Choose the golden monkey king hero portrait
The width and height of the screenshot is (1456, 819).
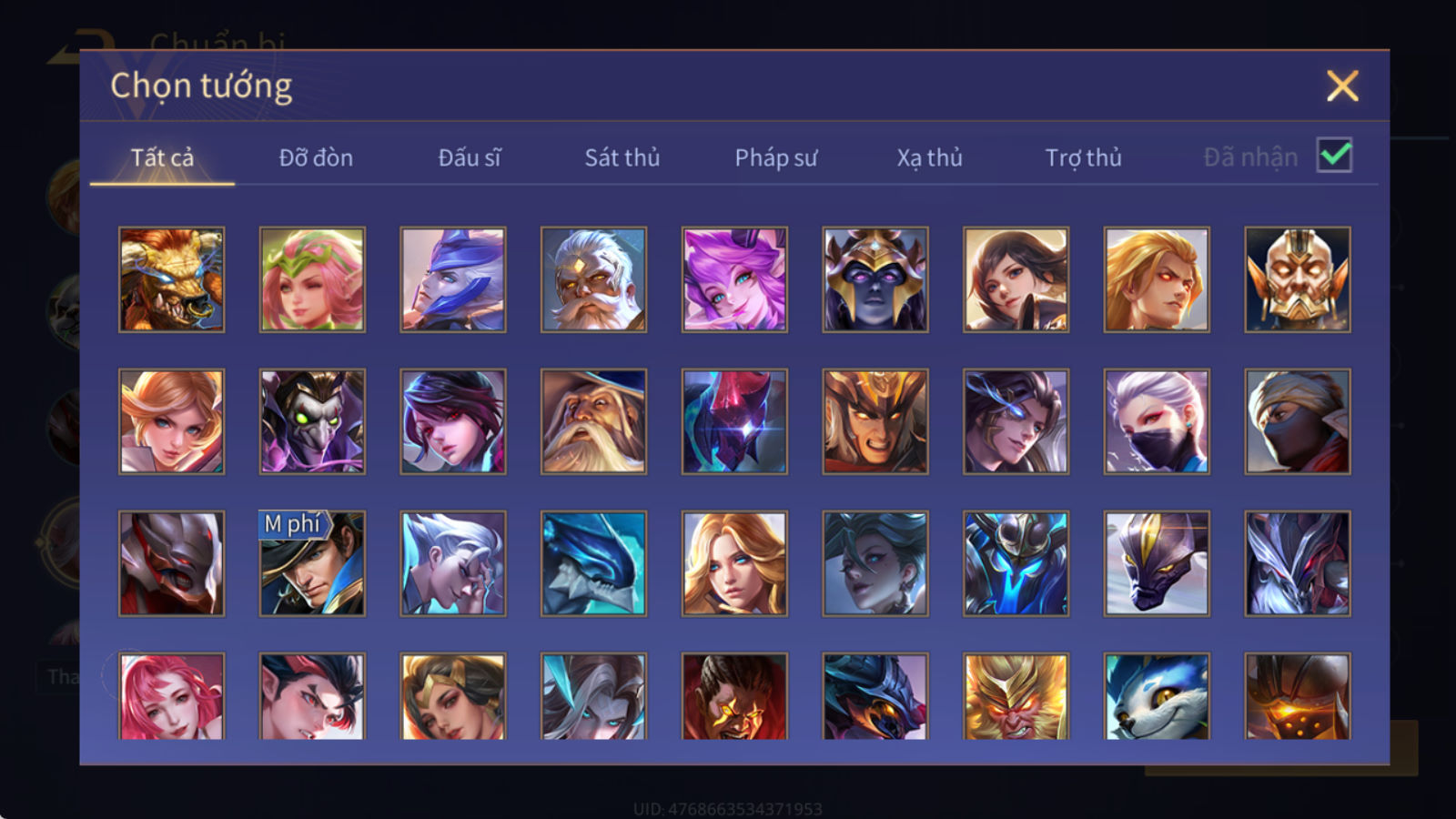[1016, 696]
